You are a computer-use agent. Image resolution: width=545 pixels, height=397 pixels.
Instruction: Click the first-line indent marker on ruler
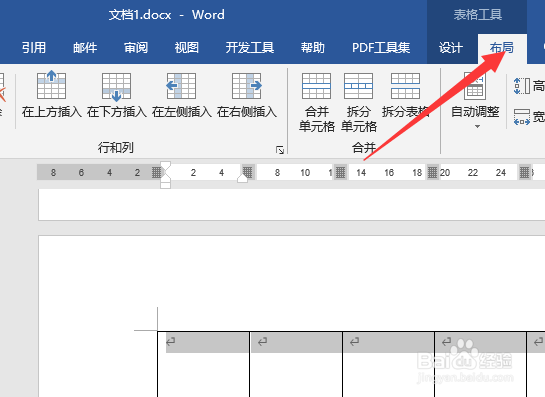[x=165, y=166]
